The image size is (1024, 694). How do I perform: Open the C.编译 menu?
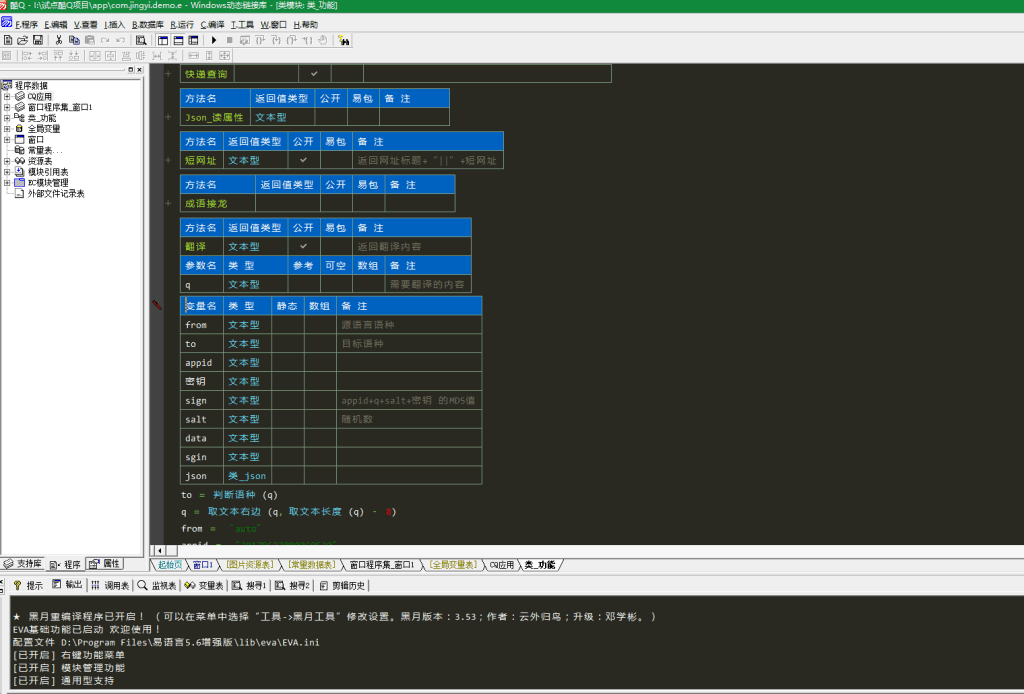(212, 24)
